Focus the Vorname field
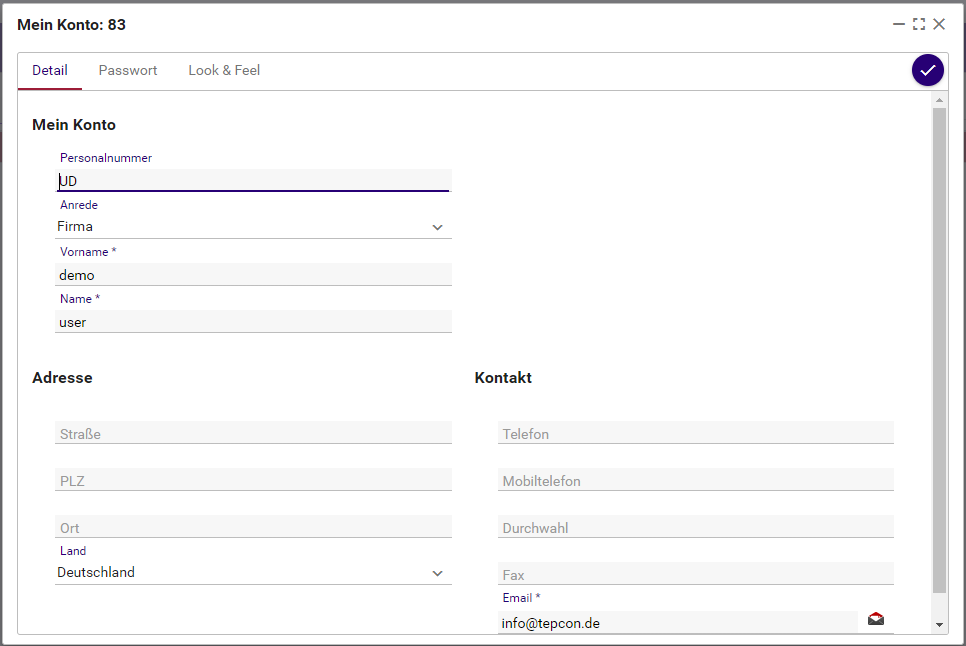Screen dimensions: 966x646 click(x=253, y=275)
